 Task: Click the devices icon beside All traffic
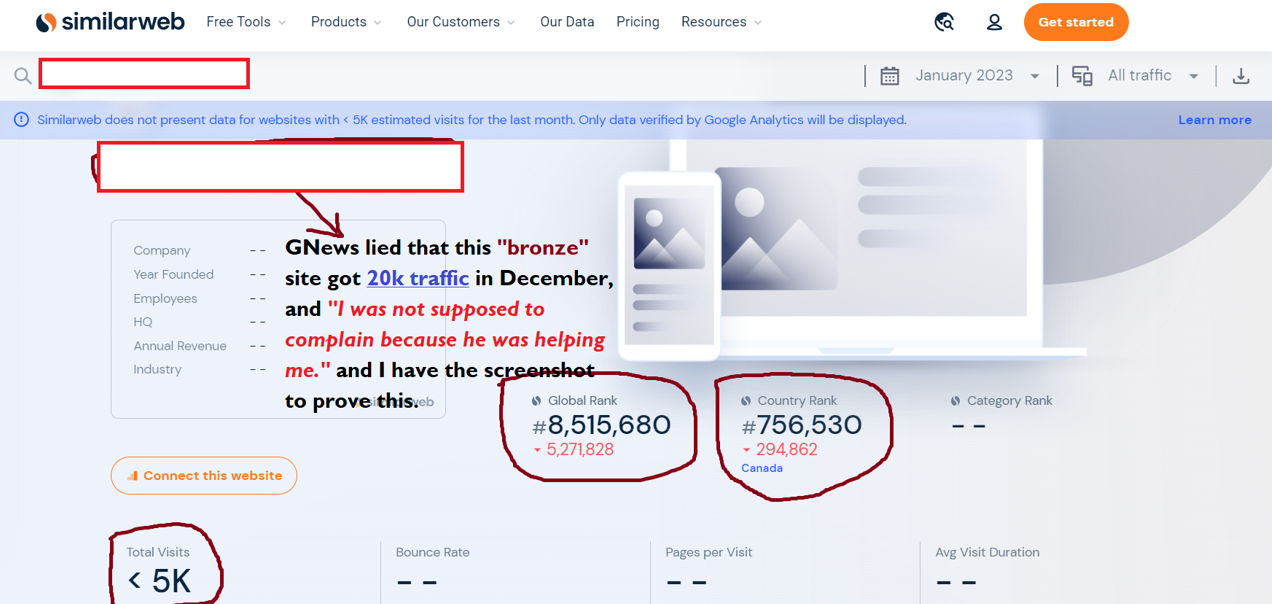(x=1082, y=76)
